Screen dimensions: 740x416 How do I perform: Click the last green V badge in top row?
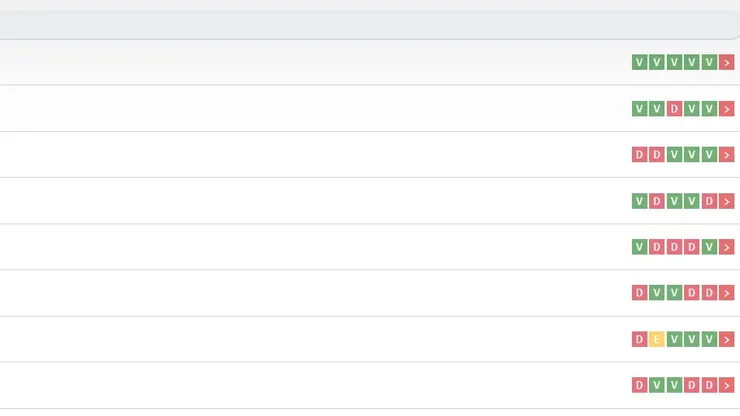click(x=709, y=63)
